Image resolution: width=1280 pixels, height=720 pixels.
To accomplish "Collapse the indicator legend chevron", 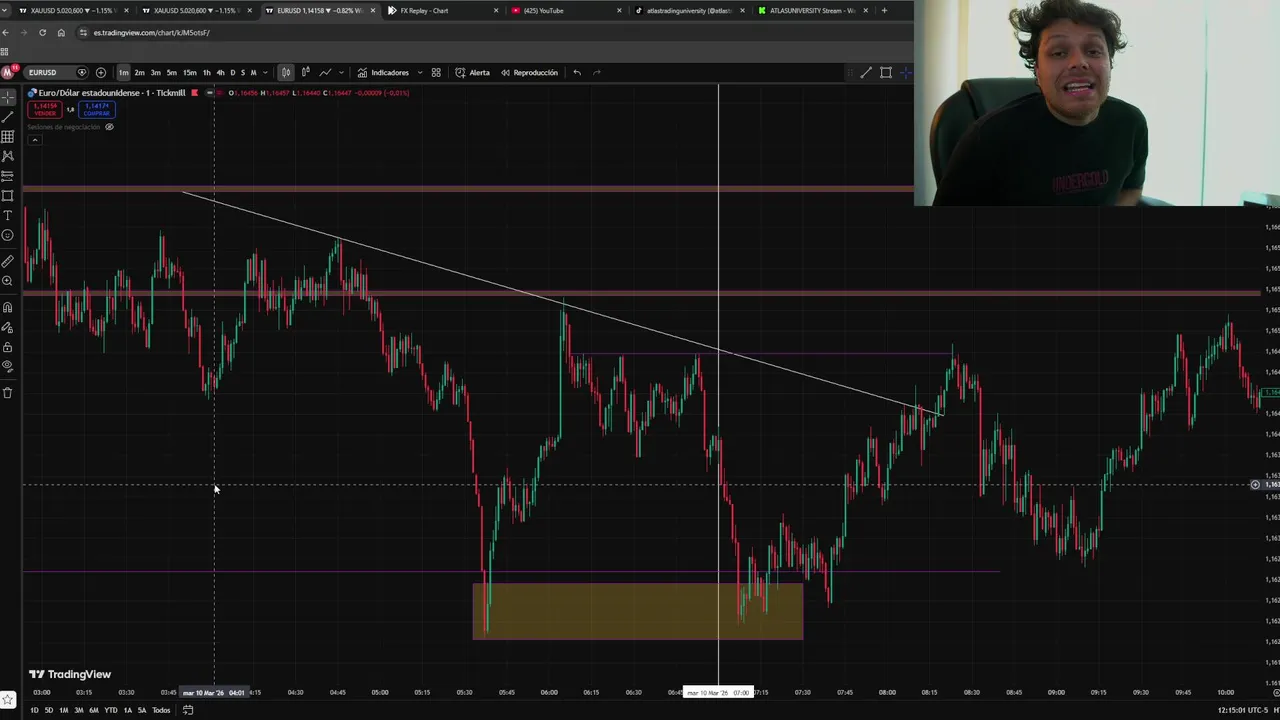I will click(34, 140).
